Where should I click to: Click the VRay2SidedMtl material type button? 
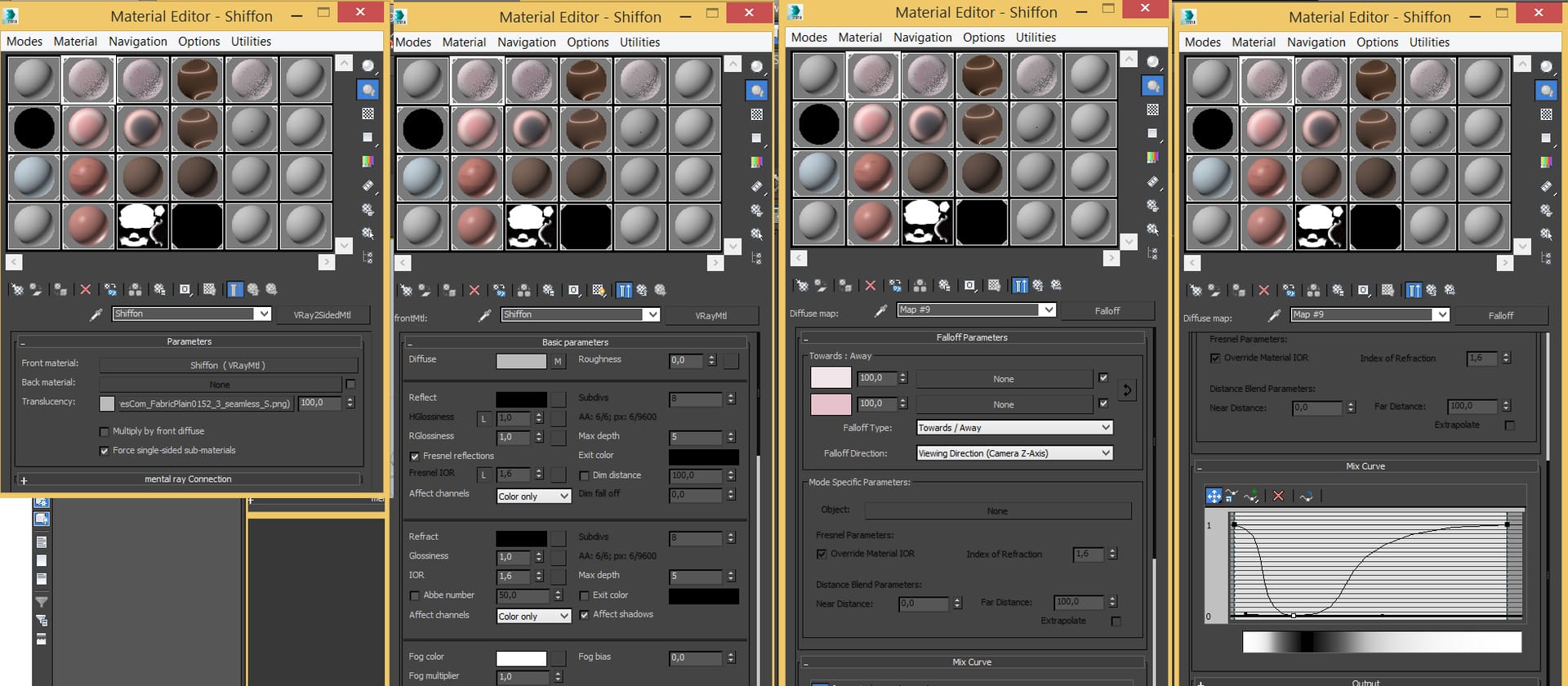(322, 315)
